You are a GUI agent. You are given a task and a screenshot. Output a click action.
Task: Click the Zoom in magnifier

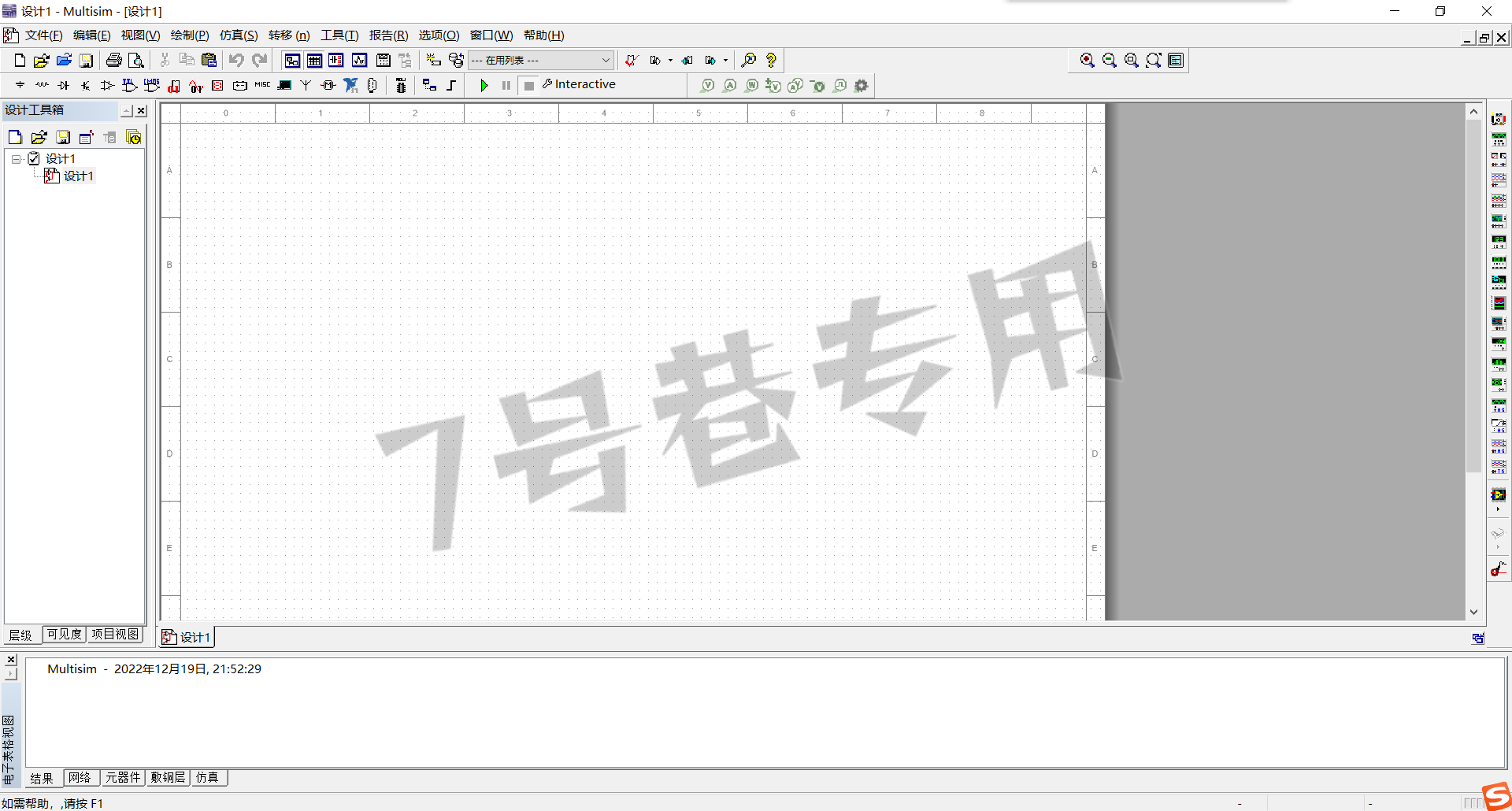pos(1088,61)
